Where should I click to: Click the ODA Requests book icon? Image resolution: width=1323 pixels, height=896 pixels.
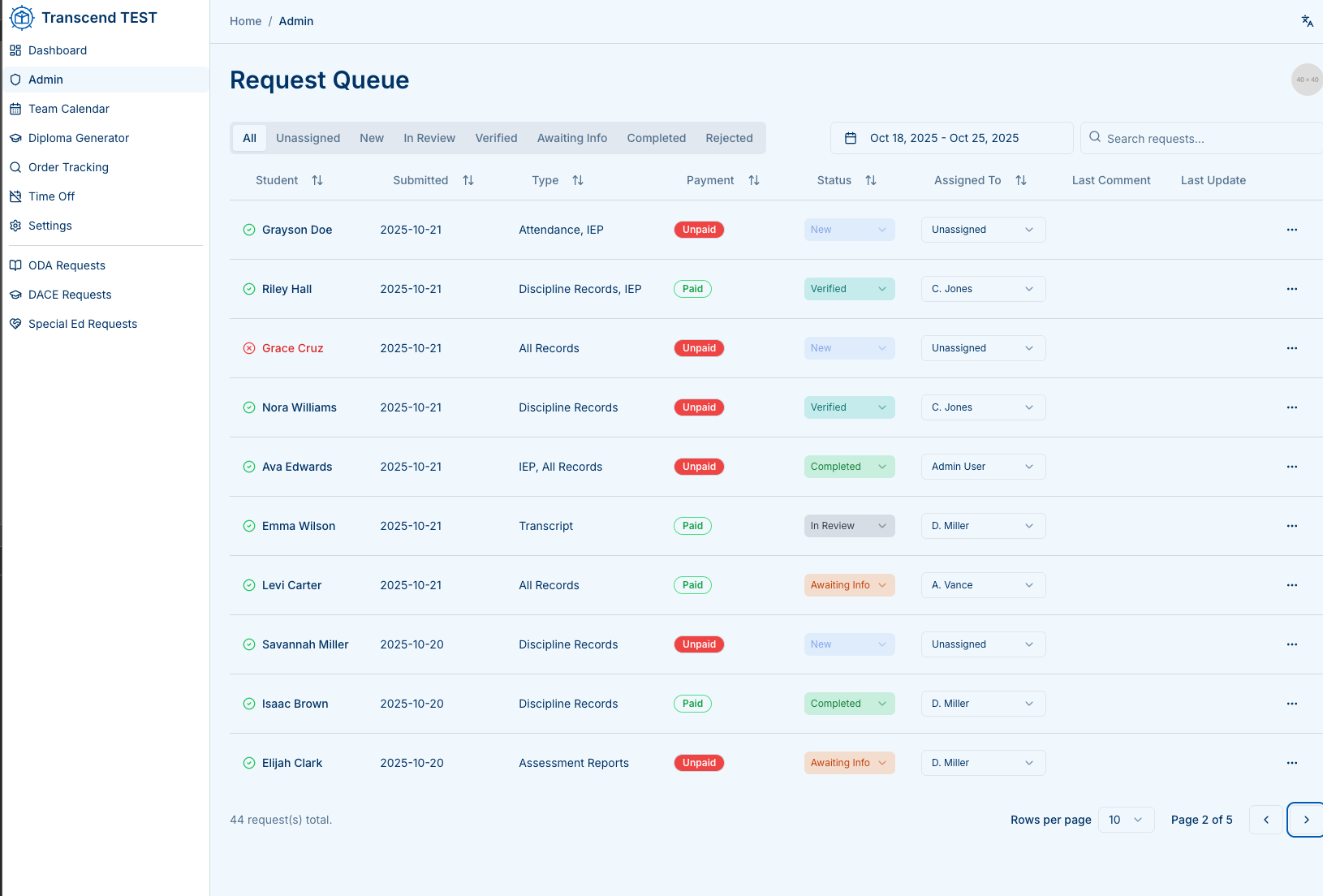15,265
